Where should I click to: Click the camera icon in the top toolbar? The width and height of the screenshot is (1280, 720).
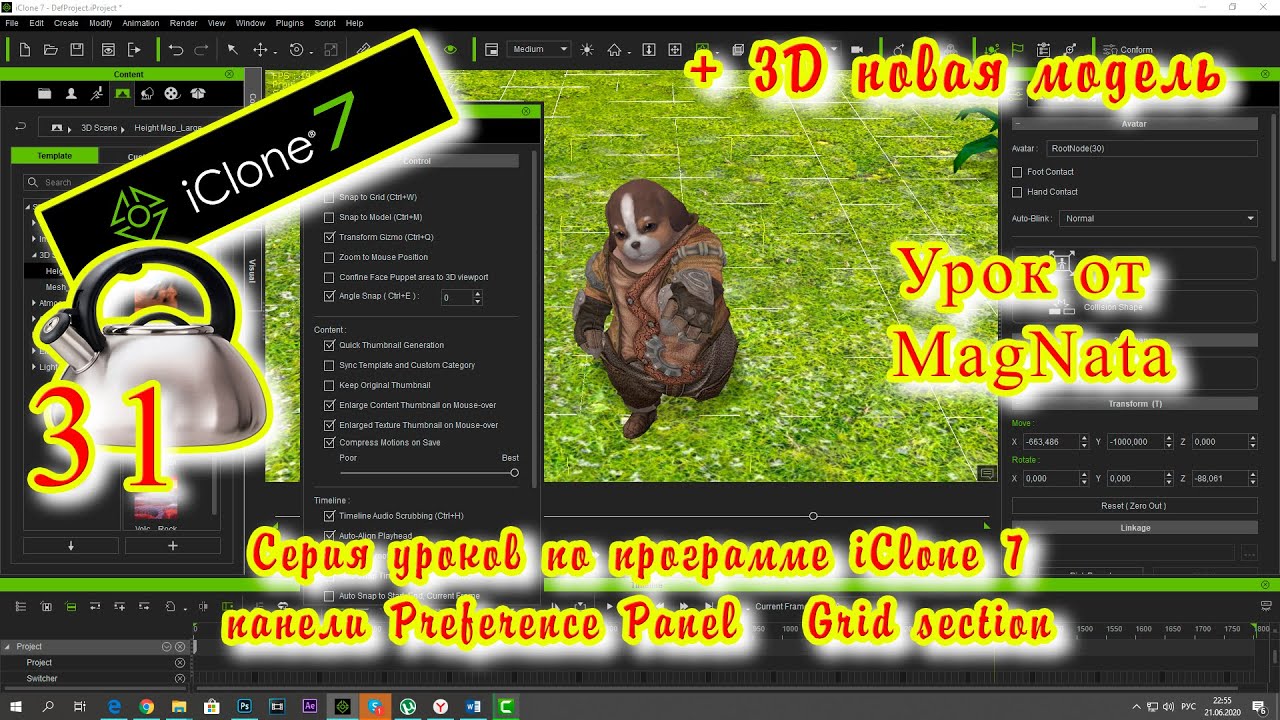pos(857,49)
